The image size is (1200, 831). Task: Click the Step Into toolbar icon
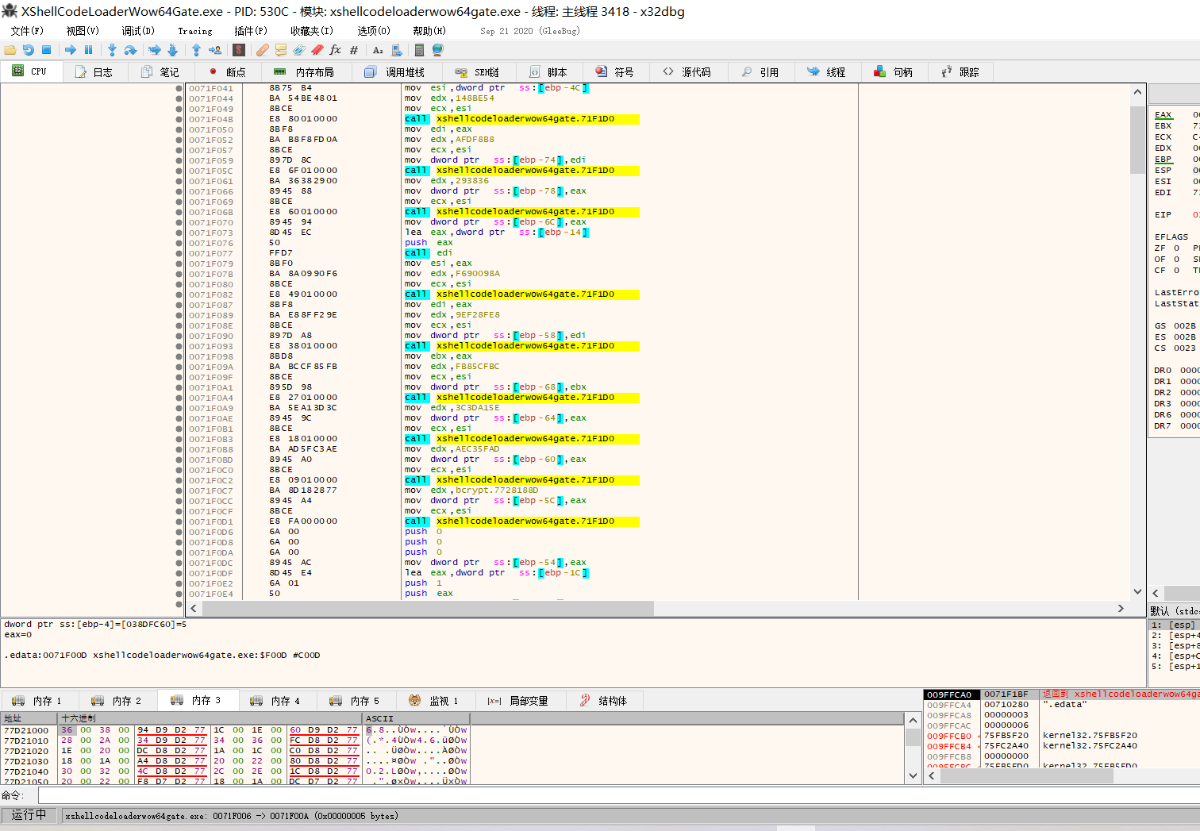click(112, 50)
